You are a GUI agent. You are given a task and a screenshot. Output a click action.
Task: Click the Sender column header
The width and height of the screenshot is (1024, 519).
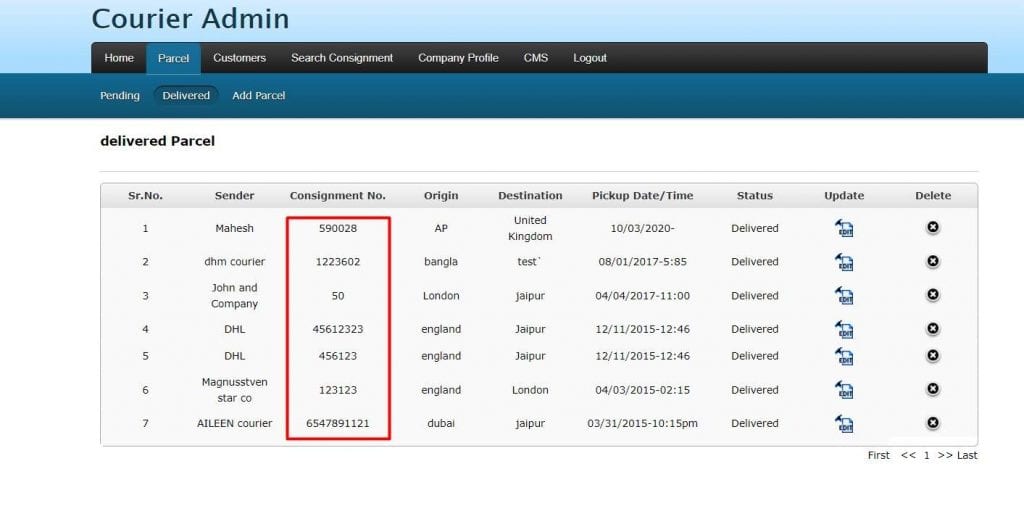pyautogui.click(x=234, y=195)
